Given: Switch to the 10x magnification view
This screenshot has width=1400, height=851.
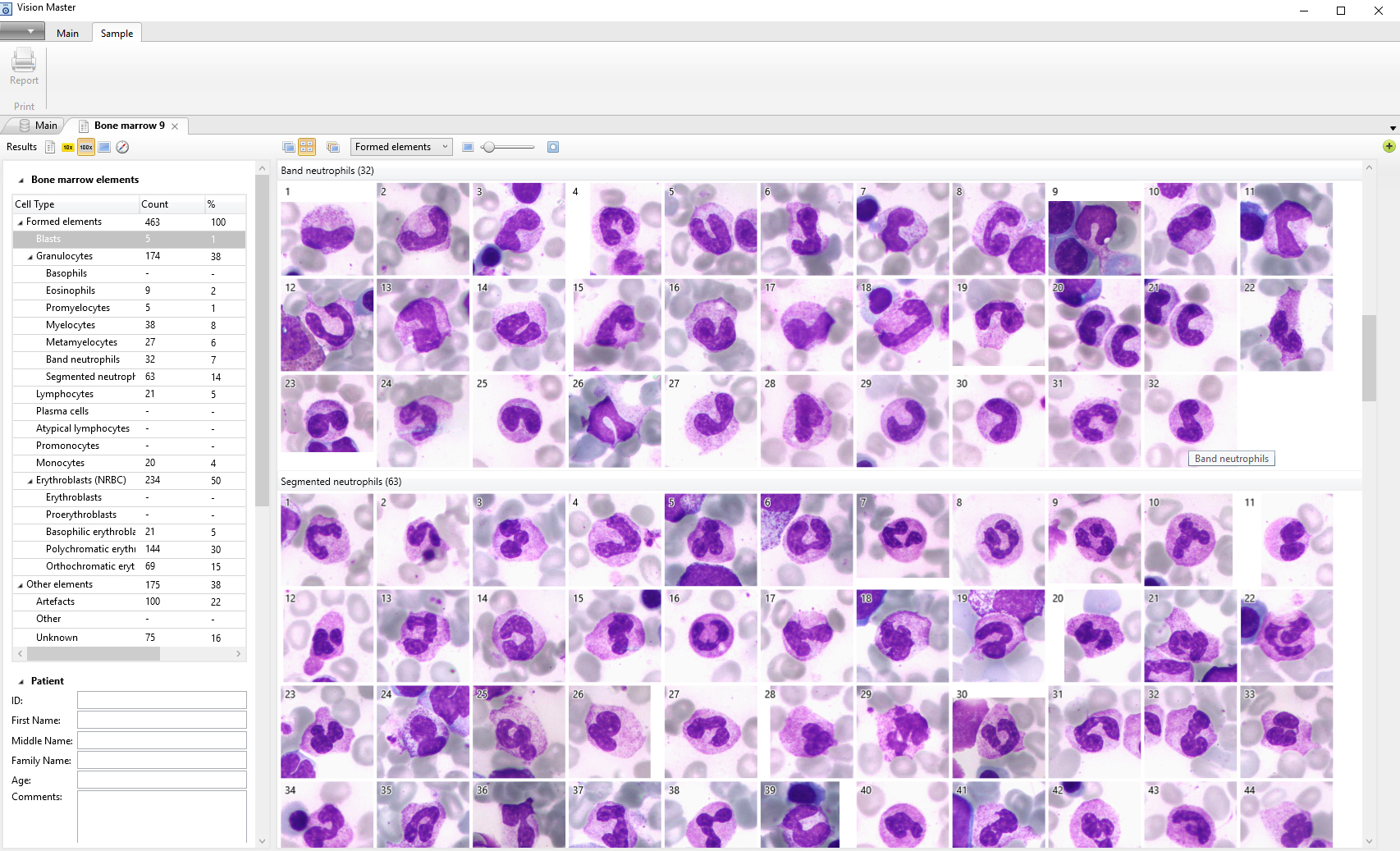Looking at the screenshot, I should (68, 147).
